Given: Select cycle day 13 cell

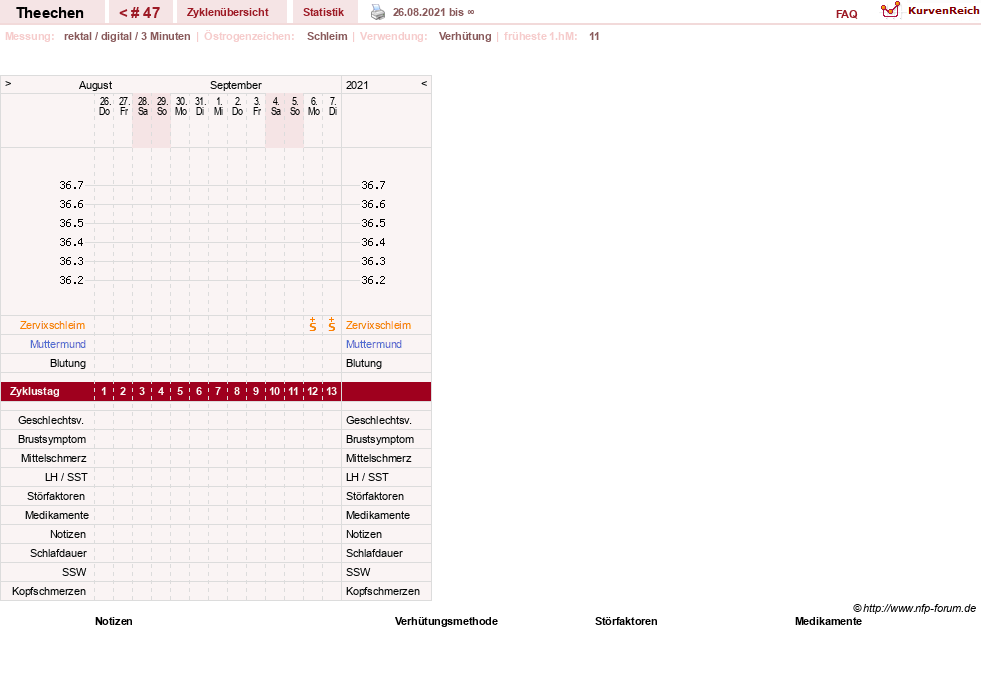Looking at the screenshot, I should pyautogui.click(x=332, y=392).
